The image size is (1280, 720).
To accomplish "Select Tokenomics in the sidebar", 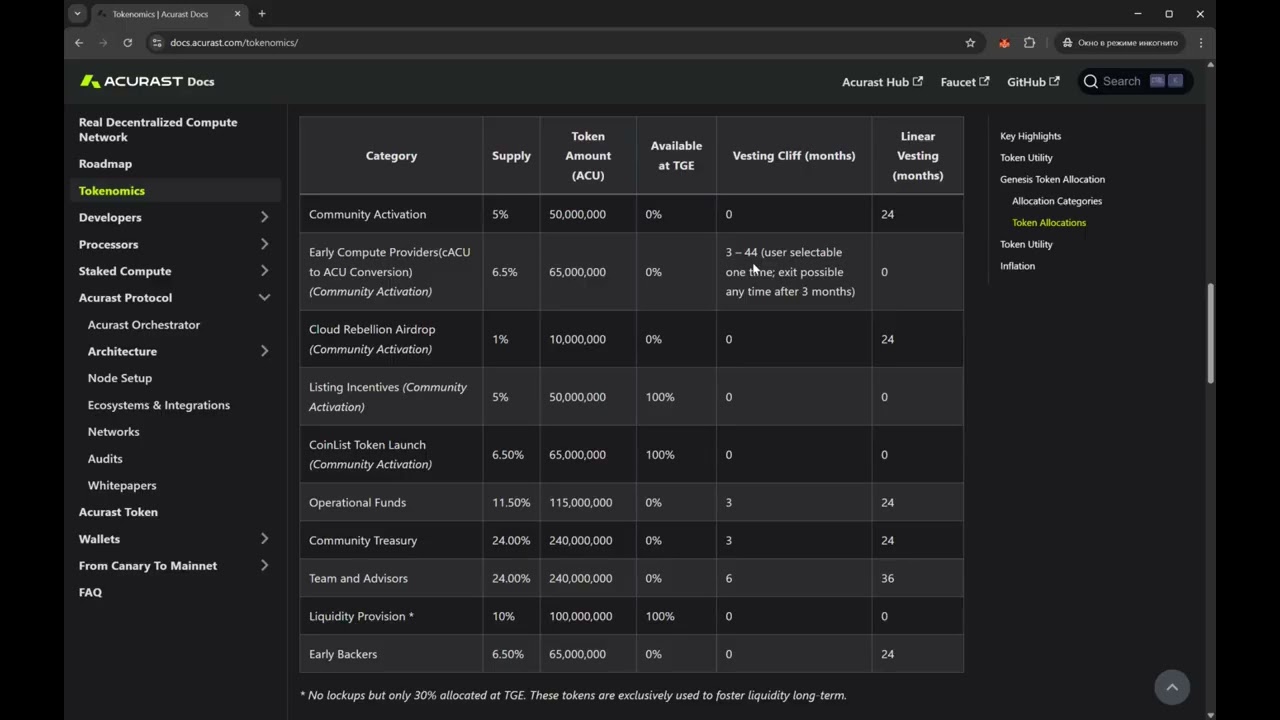I will 112,191.
